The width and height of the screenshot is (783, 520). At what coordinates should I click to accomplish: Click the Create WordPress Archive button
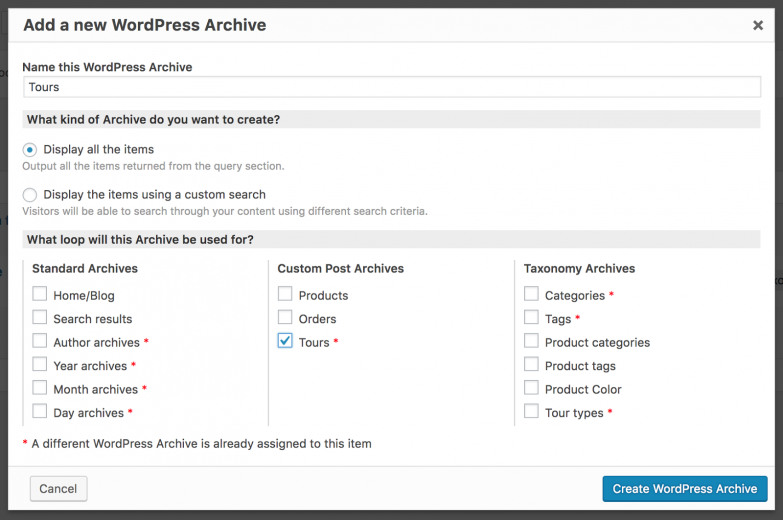point(685,489)
